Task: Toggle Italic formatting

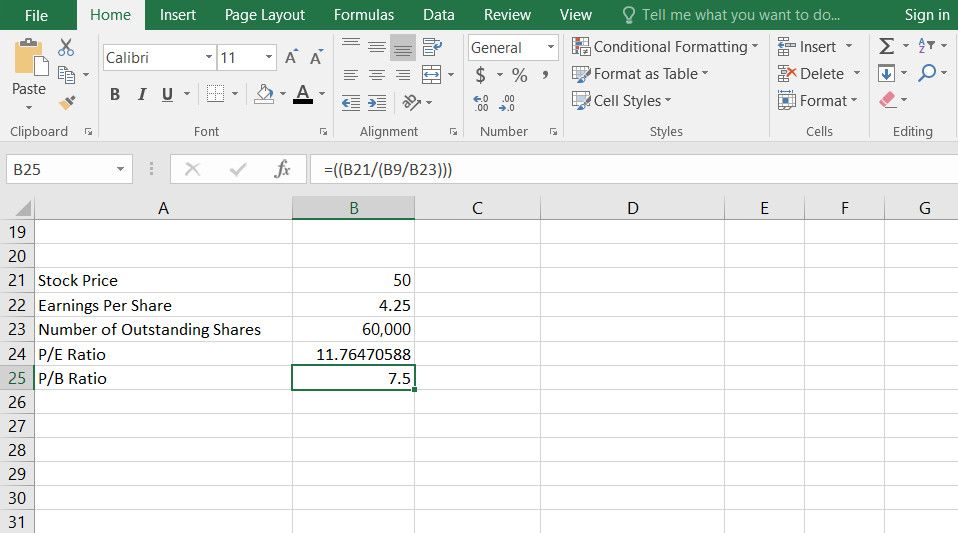Action: tap(141, 94)
